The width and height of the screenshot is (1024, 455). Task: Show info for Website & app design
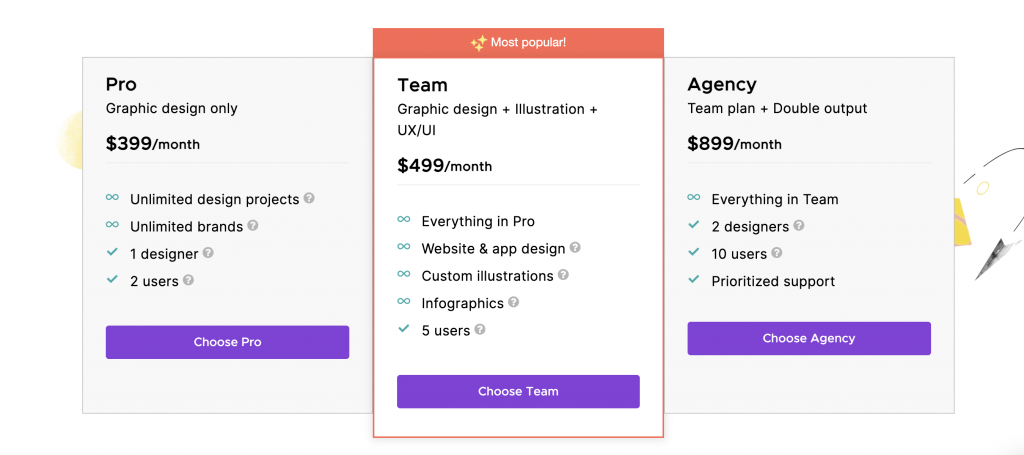click(x=575, y=247)
